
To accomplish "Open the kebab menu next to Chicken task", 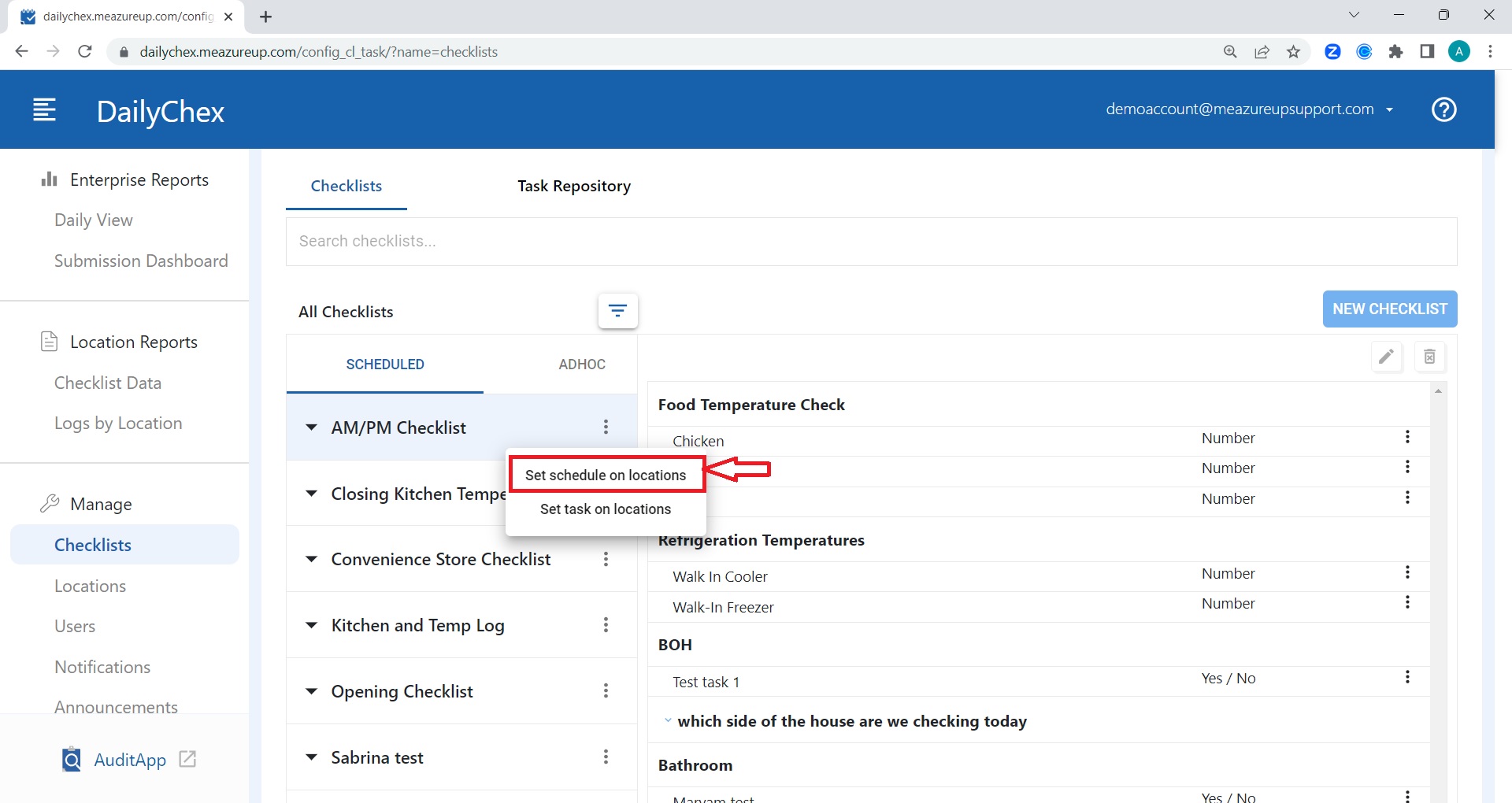I will (x=1407, y=438).
